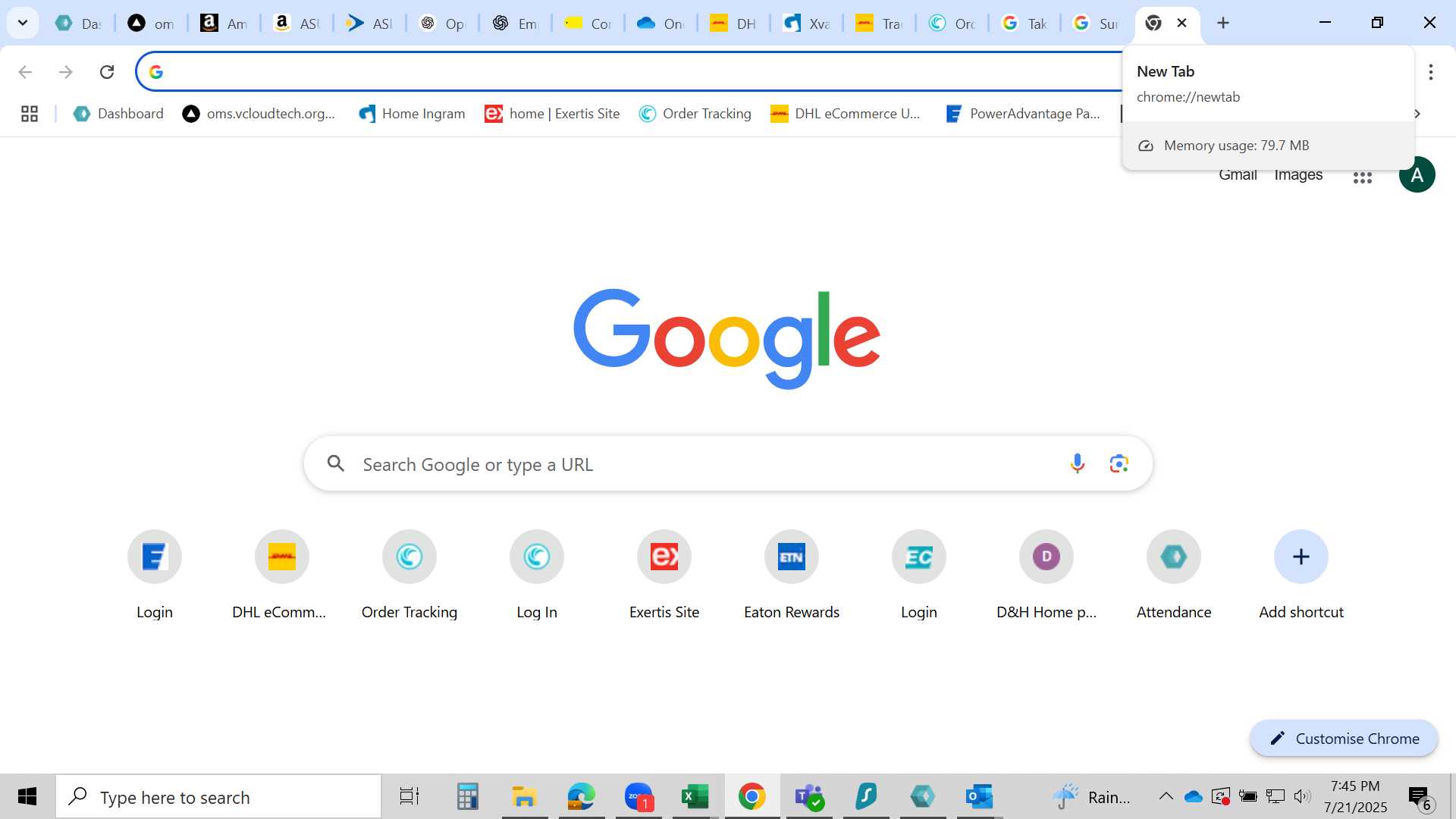Open Home Ingram bookmark
Image resolution: width=1456 pixels, height=819 pixels.
[x=412, y=114]
